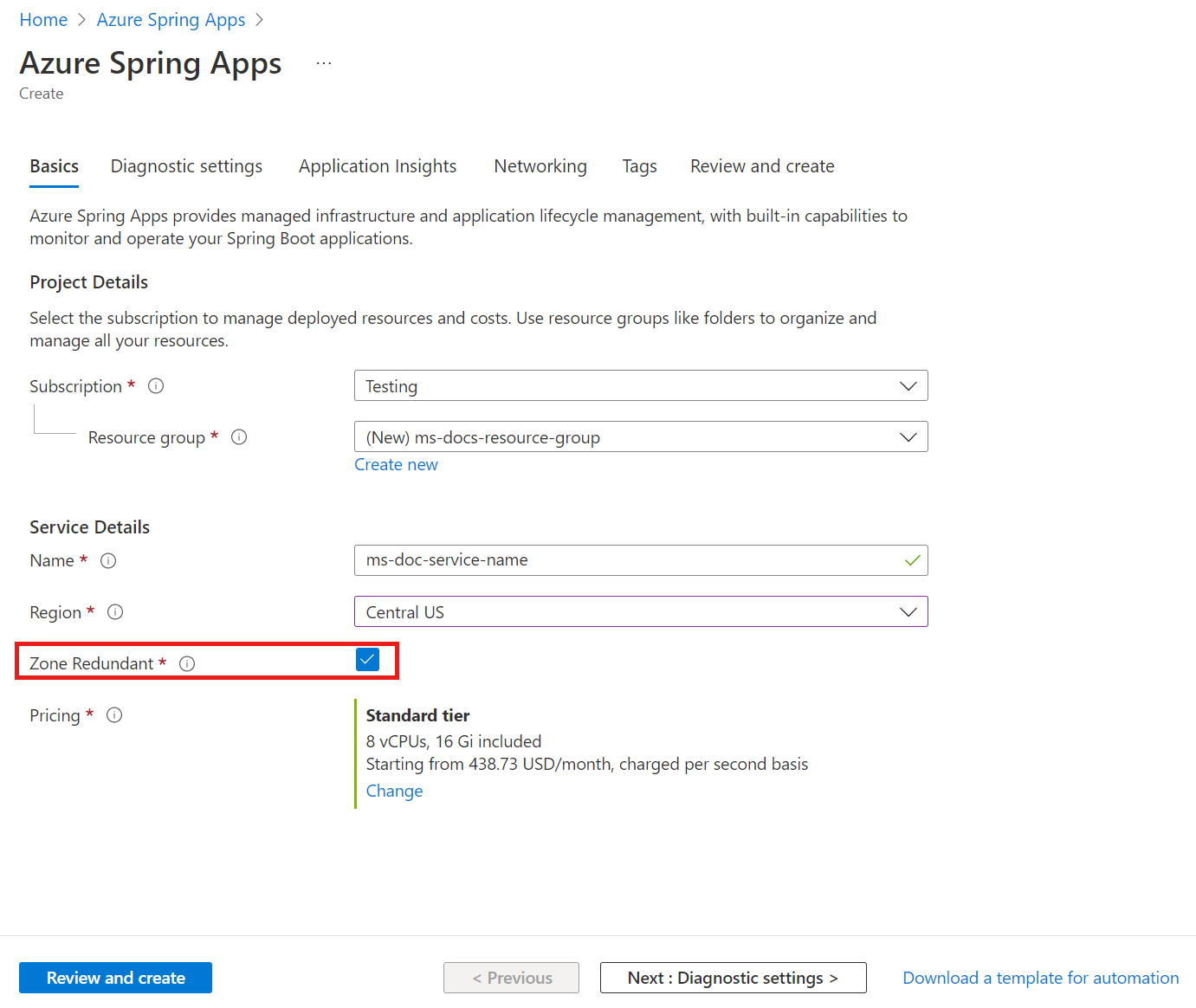The height and width of the screenshot is (1008, 1196).
Task: Open the ellipsis more options menu
Action: (x=324, y=64)
